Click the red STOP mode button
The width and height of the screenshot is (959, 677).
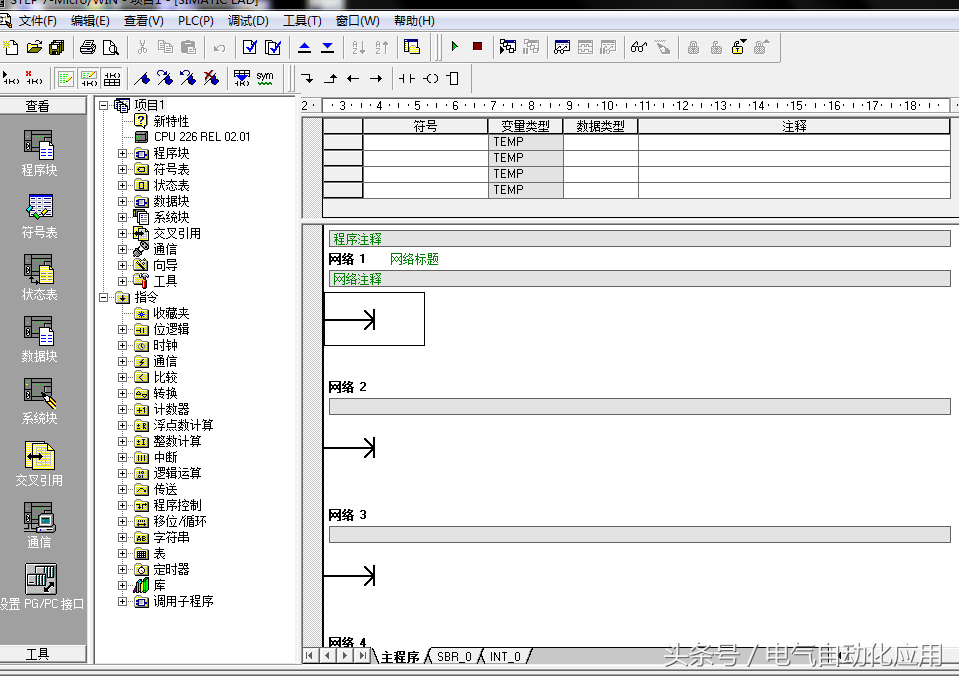477,47
